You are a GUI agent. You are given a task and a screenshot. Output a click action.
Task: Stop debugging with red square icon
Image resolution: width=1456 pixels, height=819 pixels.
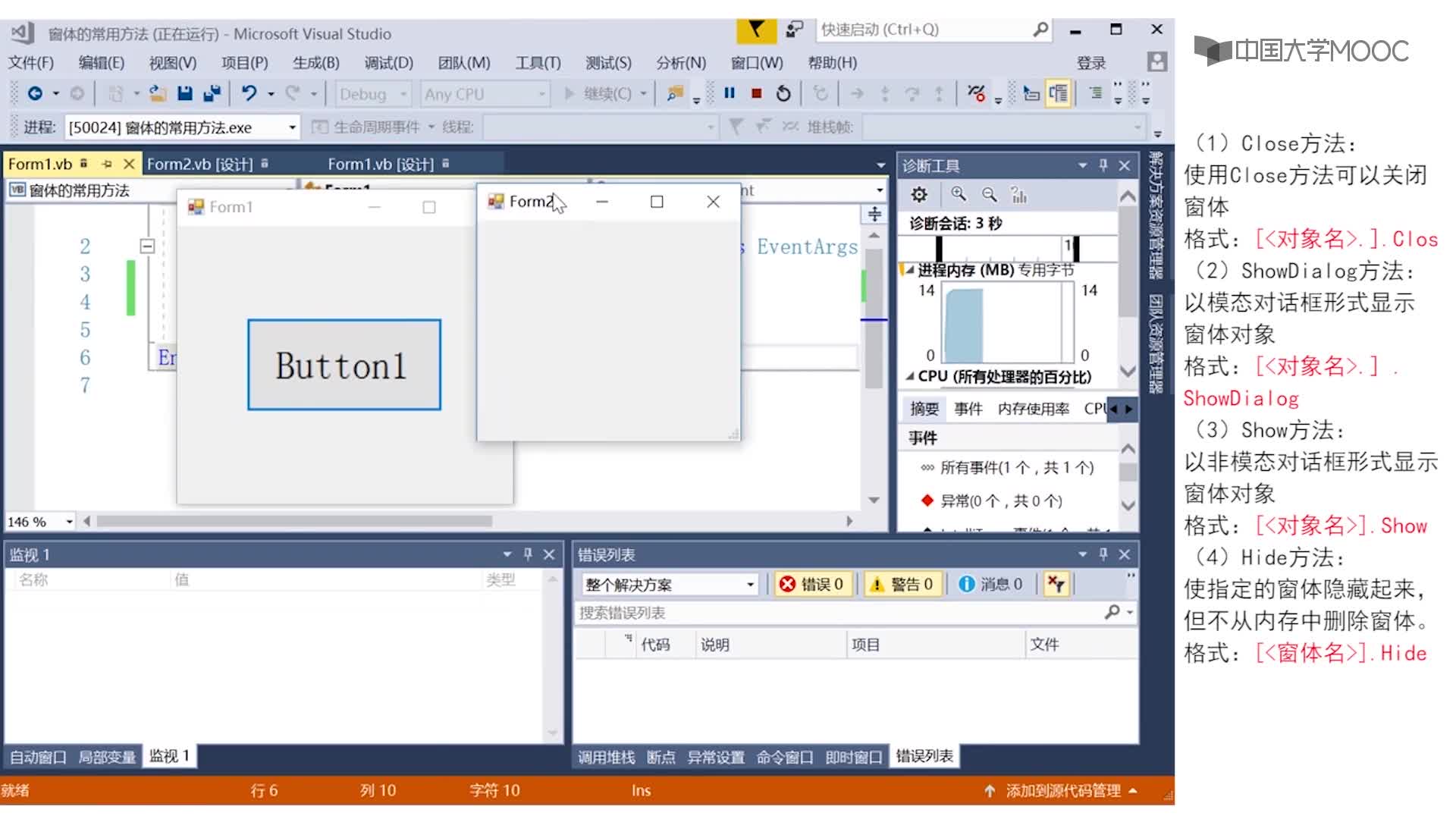[756, 93]
